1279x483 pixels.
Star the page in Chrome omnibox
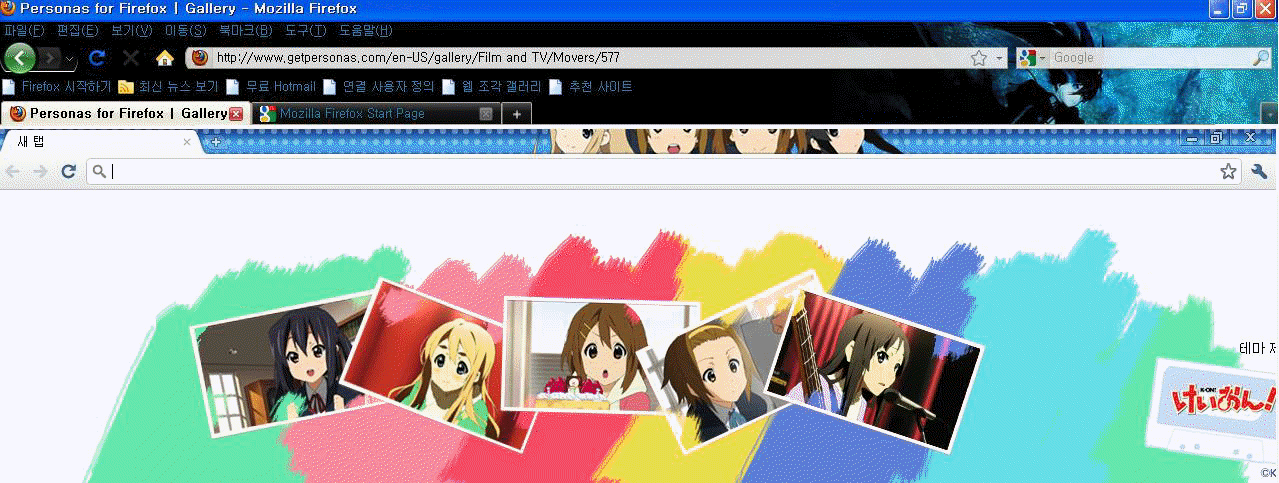point(1228,172)
